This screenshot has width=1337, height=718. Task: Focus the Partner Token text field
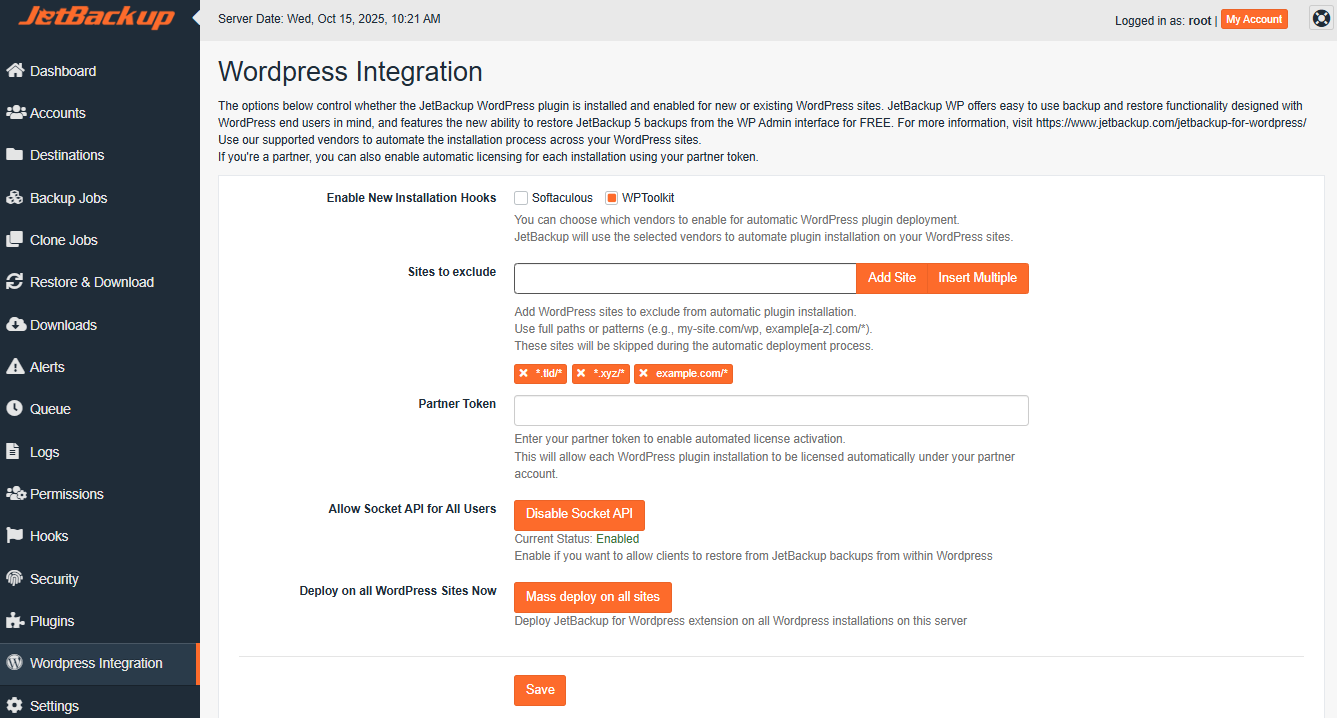pyautogui.click(x=770, y=411)
